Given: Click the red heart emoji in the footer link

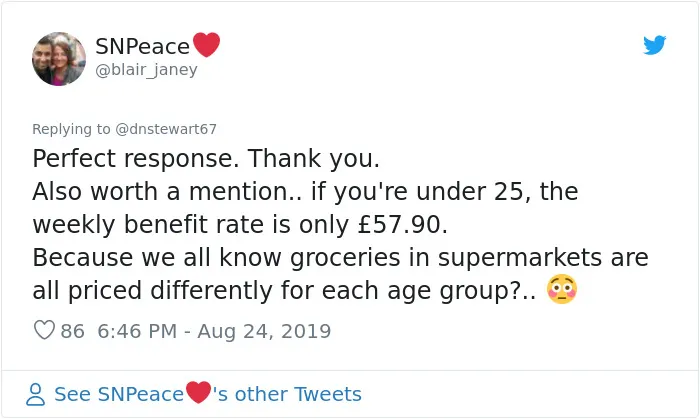Looking at the screenshot, I should [x=198, y=393].
